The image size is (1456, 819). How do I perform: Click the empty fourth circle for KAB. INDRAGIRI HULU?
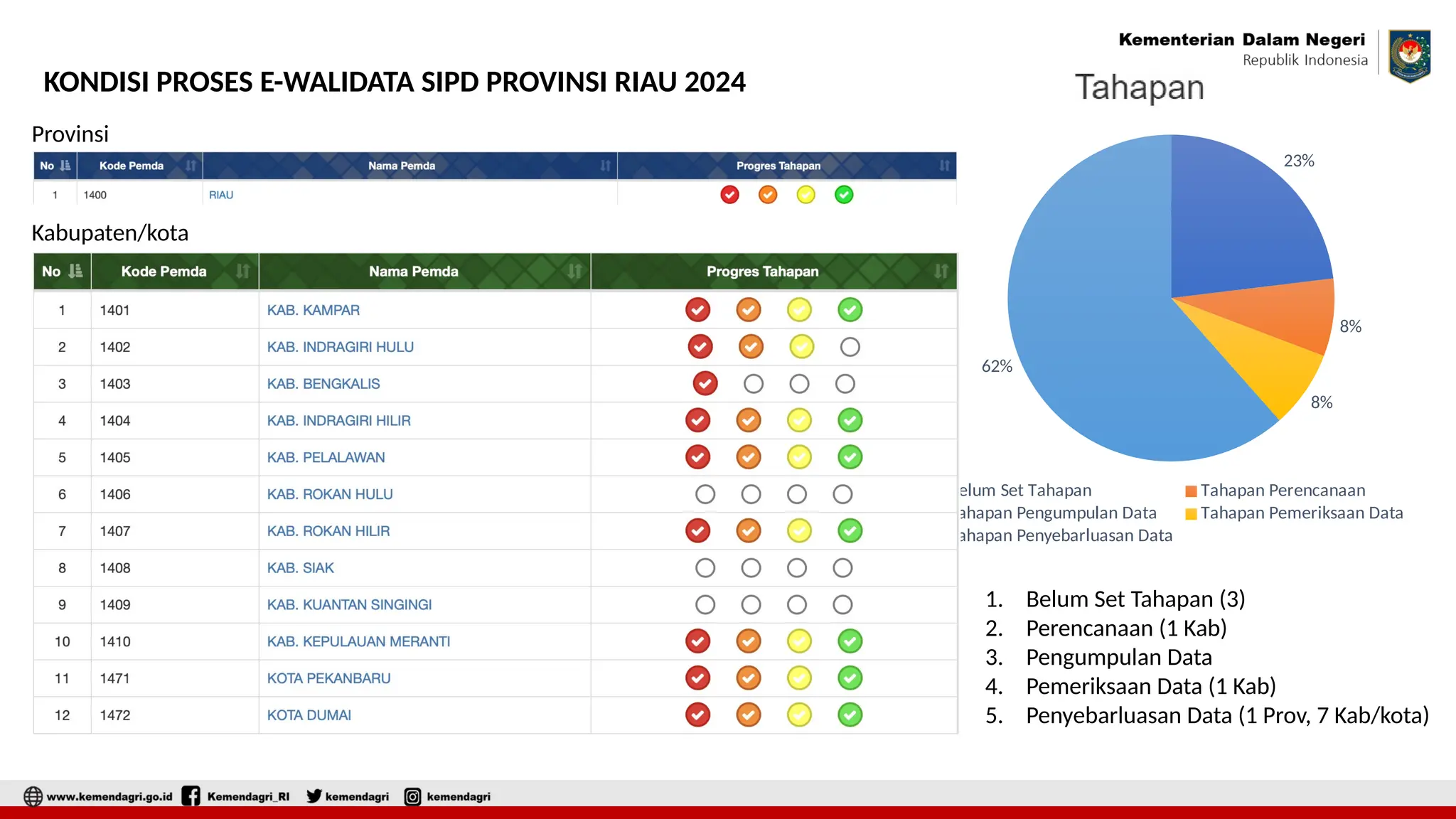tap(850, 347)
